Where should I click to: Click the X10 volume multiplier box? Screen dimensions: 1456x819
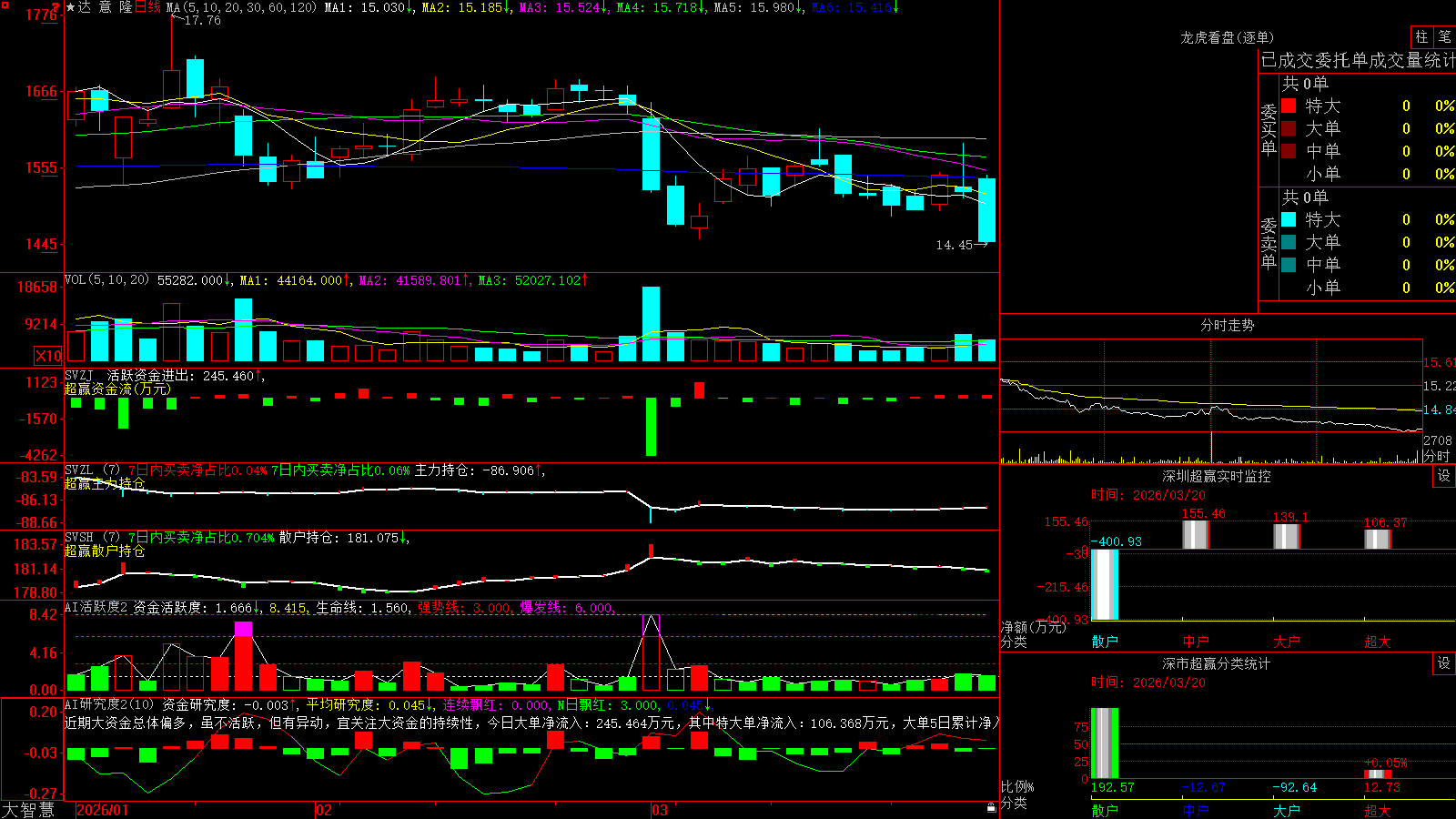(x=49, y=356)
